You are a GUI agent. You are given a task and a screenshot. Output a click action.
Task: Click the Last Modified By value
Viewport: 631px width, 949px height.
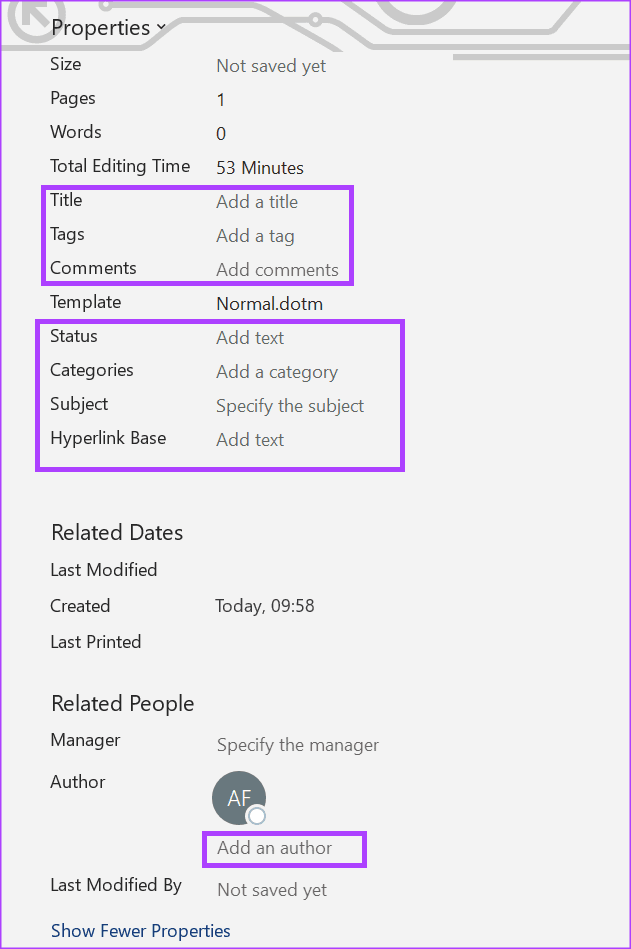coord(272,890)
